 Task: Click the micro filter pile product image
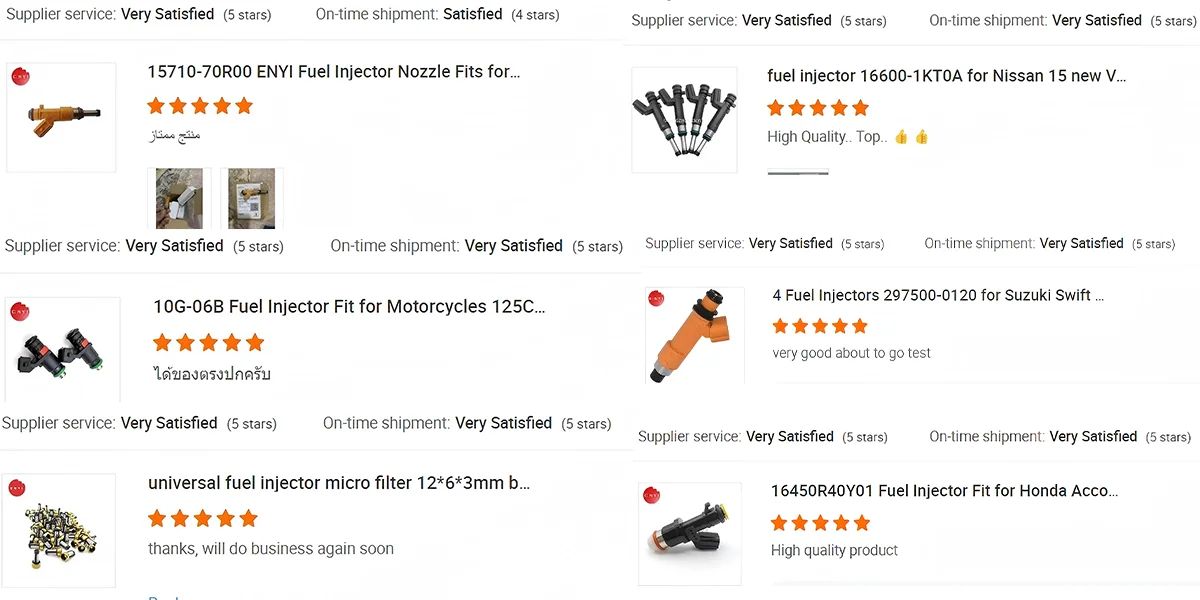(x=61, y=530)
